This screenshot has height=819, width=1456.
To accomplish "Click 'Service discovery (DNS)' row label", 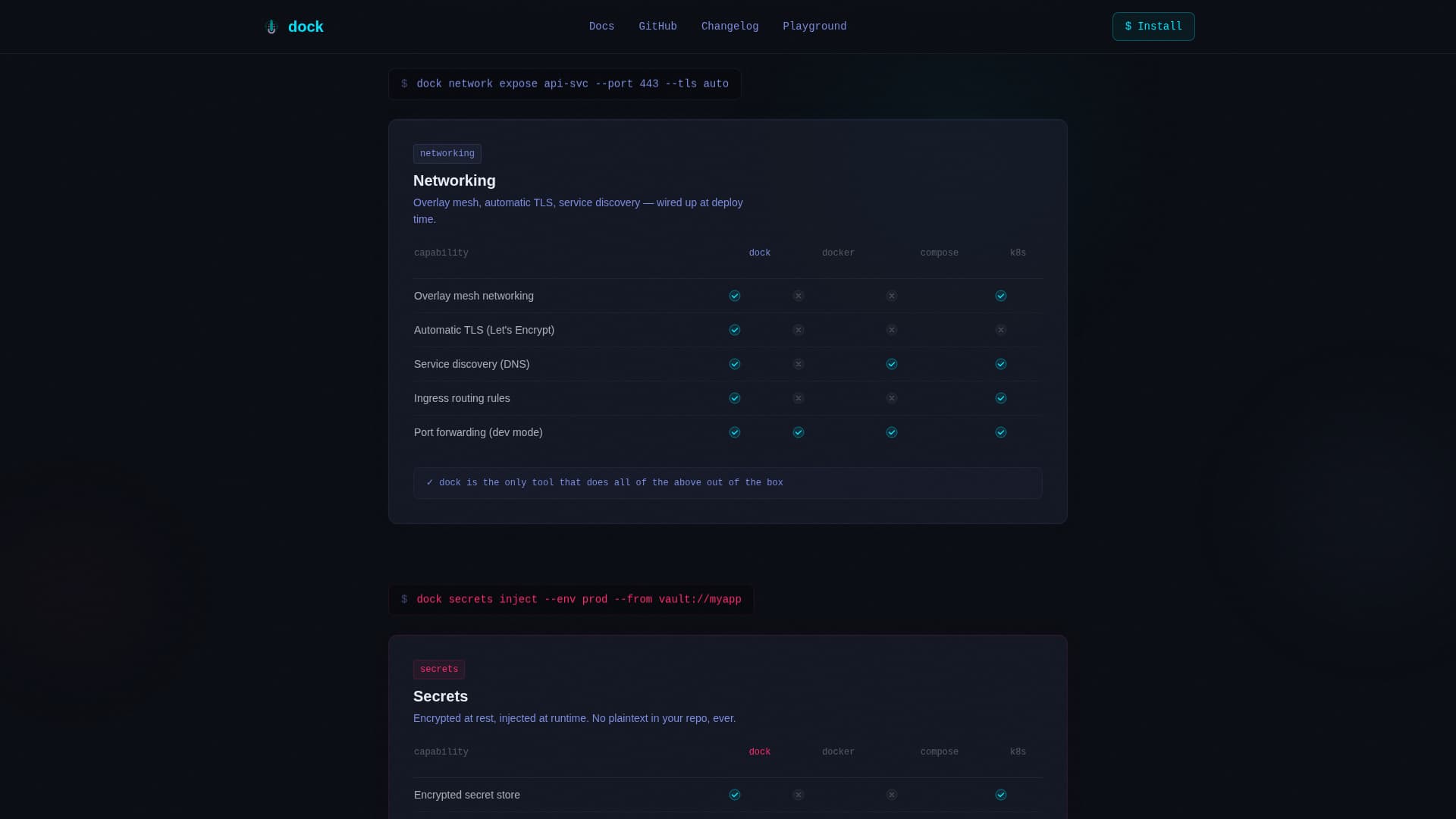I will [x=472, y=364].
